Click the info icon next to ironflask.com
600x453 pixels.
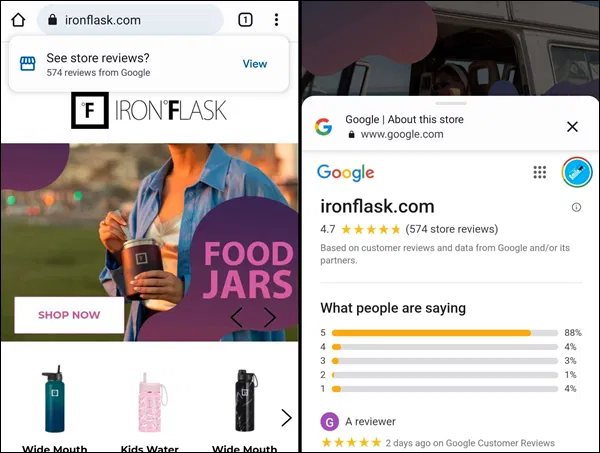tap(576, 207)
